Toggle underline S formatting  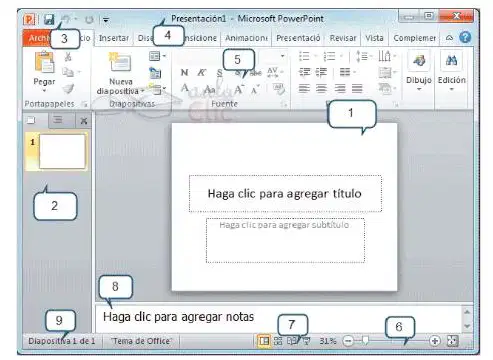tap(219, 73)
